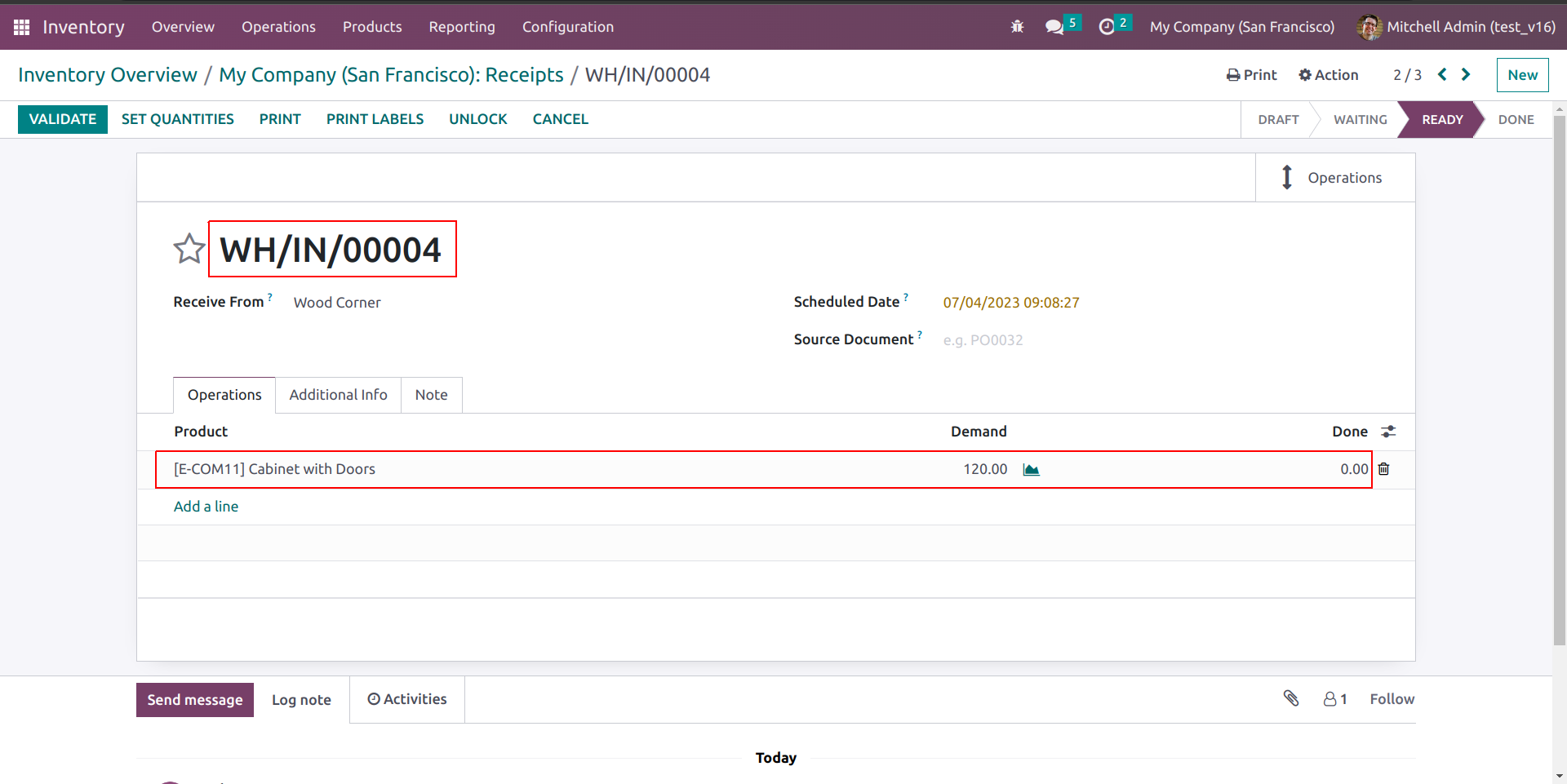
Task: Go to next record arrow
Action: tap(1466, 74)
